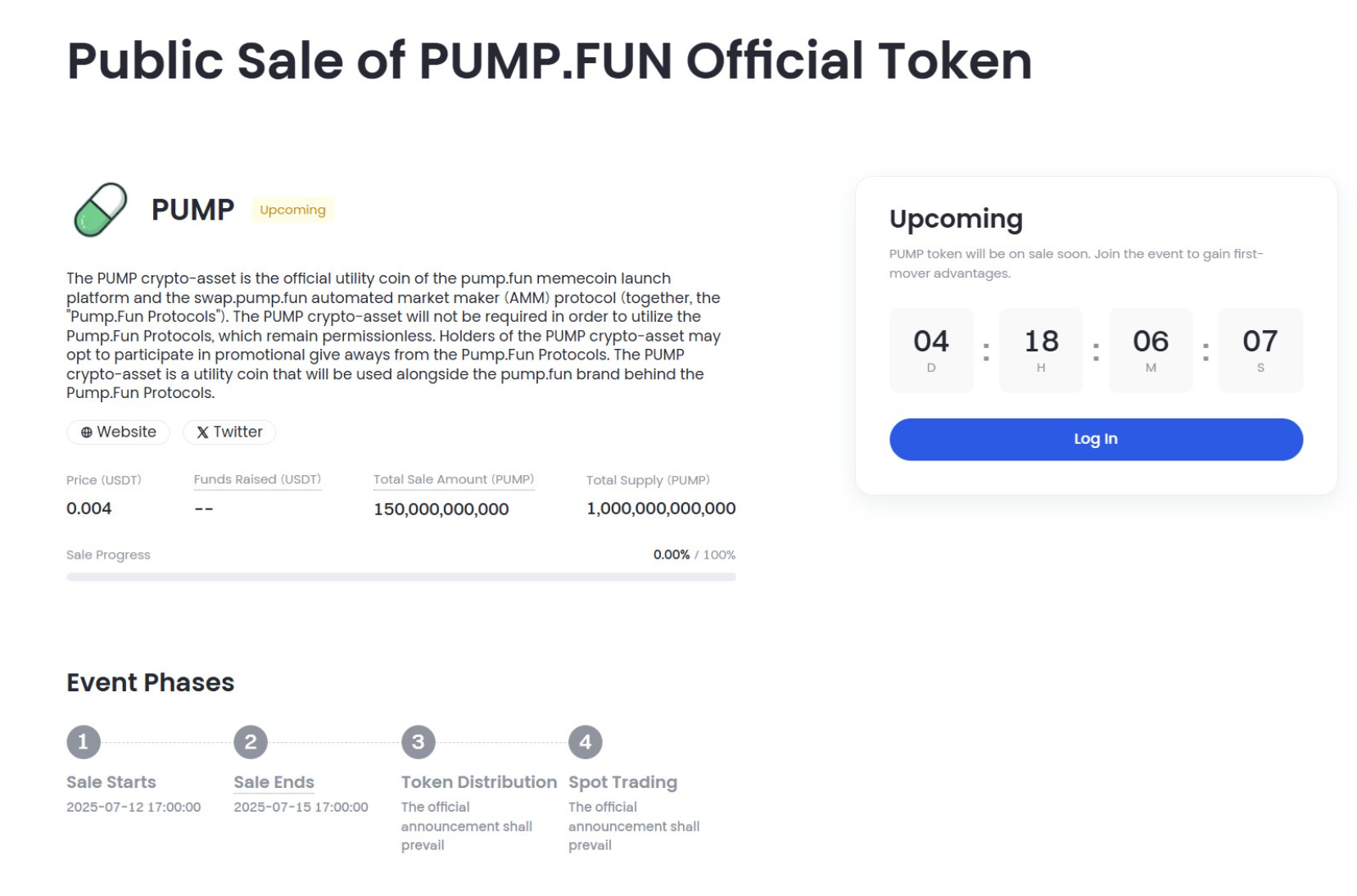Open the Website link pill
Image resolution: width=1357 pixels, height=896 pixels.
pos(119,432)
